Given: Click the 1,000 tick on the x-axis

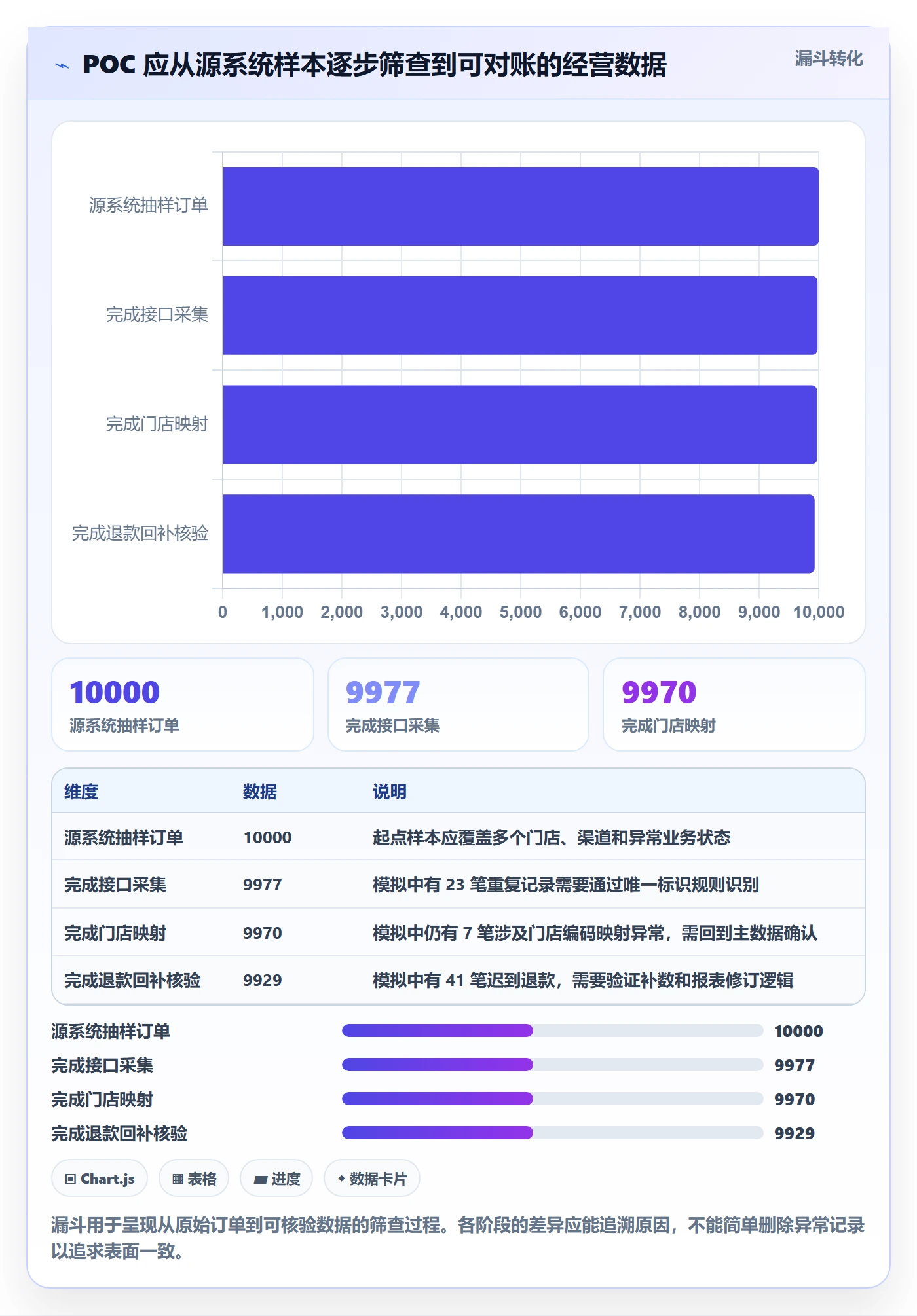Looking at the screenshot, I should (282, 612).
